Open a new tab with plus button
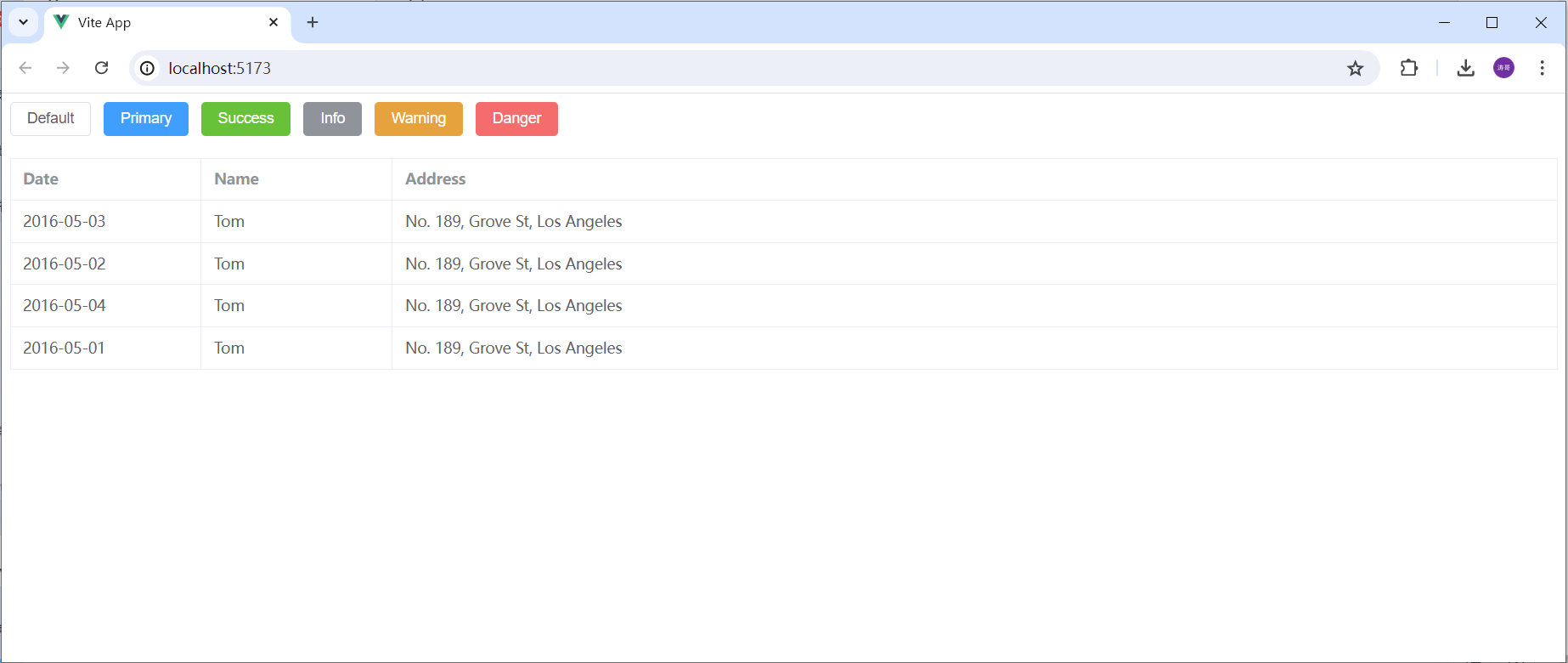Viewport: 1568px width, 663px height. tap(313, 22)
